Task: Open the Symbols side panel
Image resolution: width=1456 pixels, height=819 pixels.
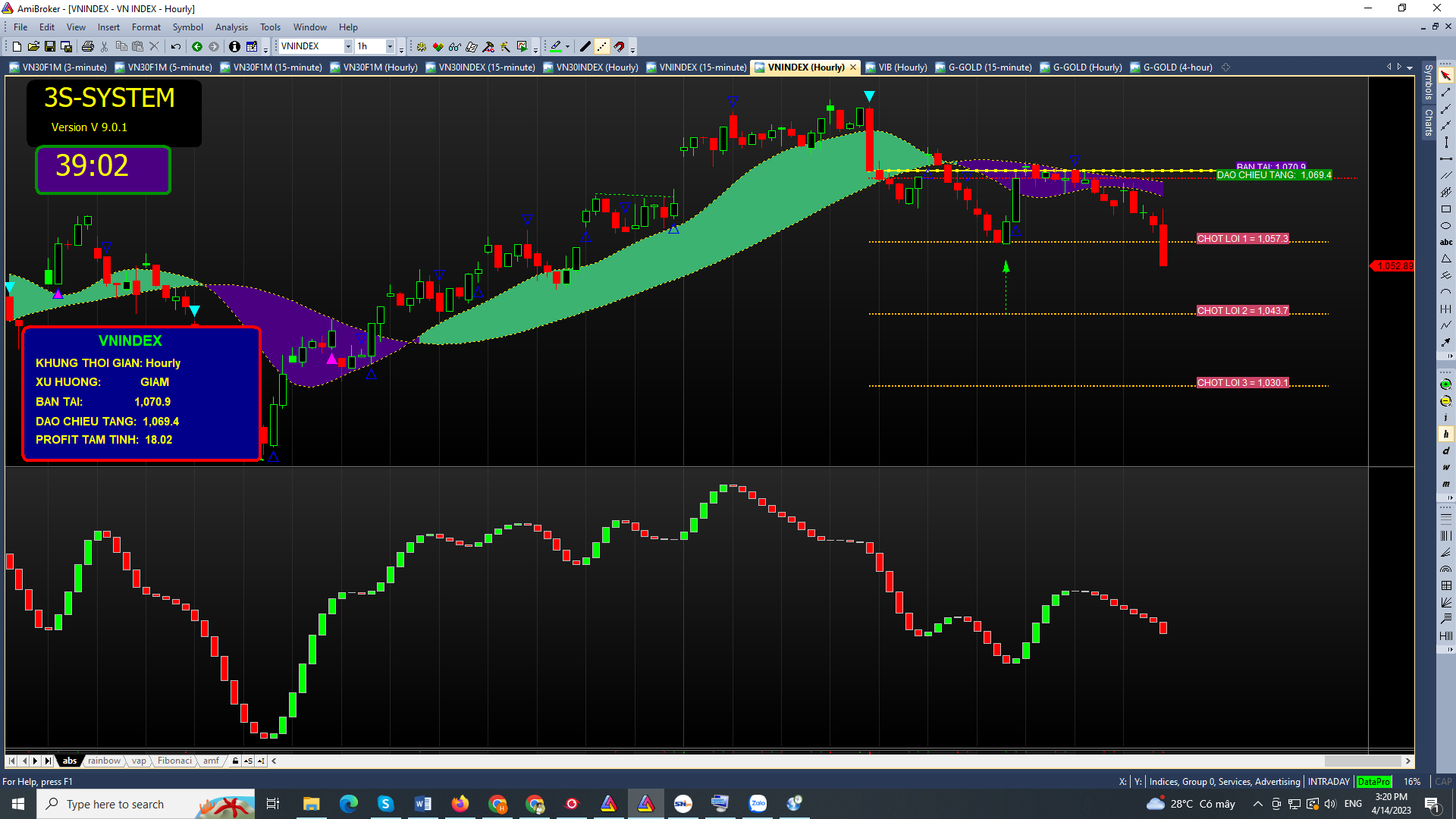Action: [x=1428, y=82]
